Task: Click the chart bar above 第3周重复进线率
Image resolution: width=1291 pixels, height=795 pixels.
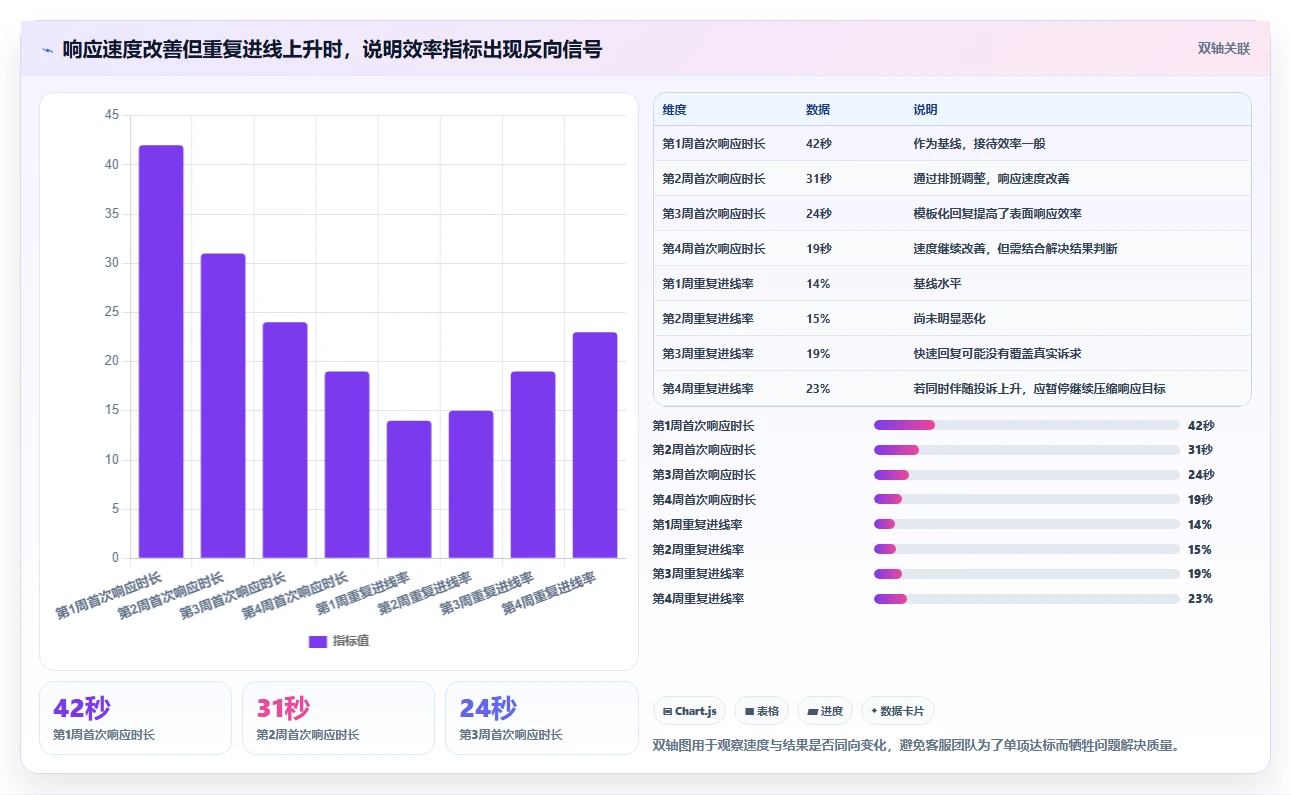Action: click(x=533, y=464)
